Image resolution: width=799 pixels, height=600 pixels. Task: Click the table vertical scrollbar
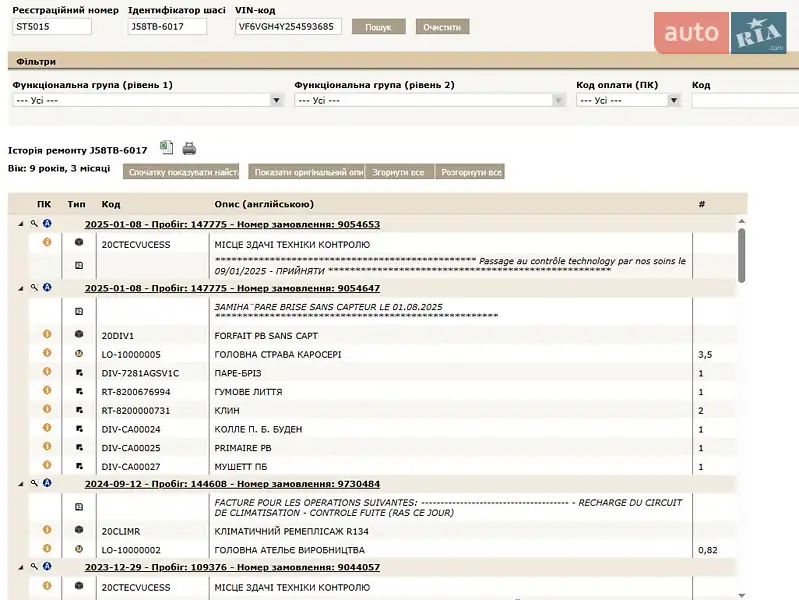pos(741,255)
